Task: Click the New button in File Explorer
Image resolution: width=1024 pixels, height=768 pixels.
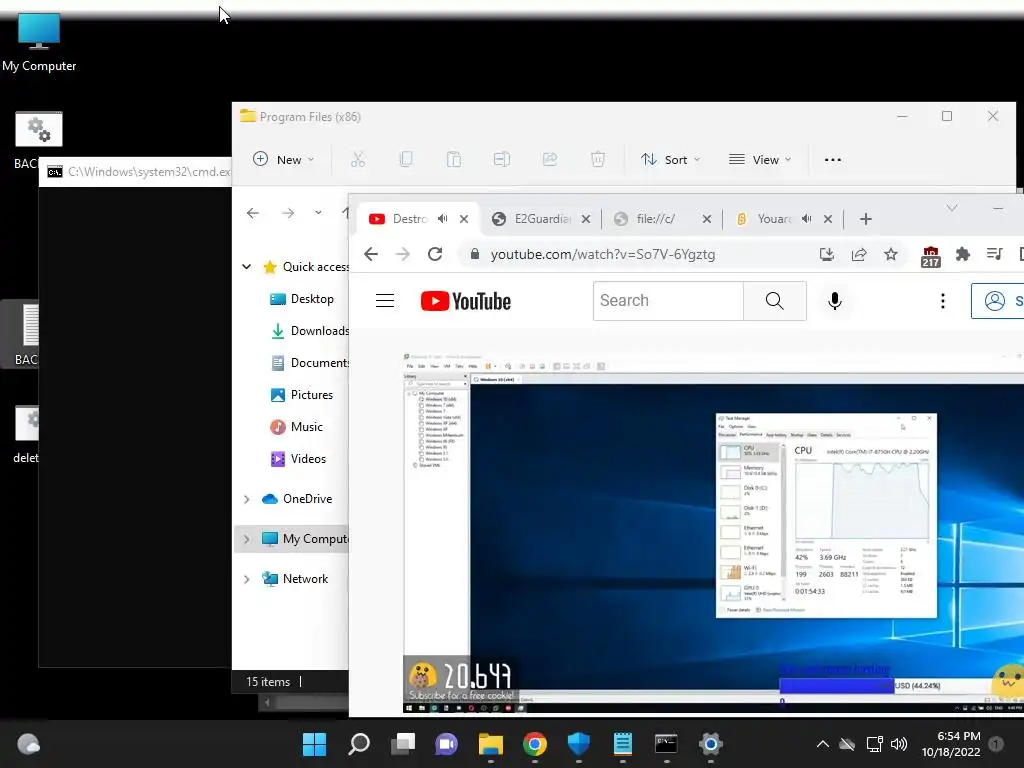Action: tap(283, 159)
